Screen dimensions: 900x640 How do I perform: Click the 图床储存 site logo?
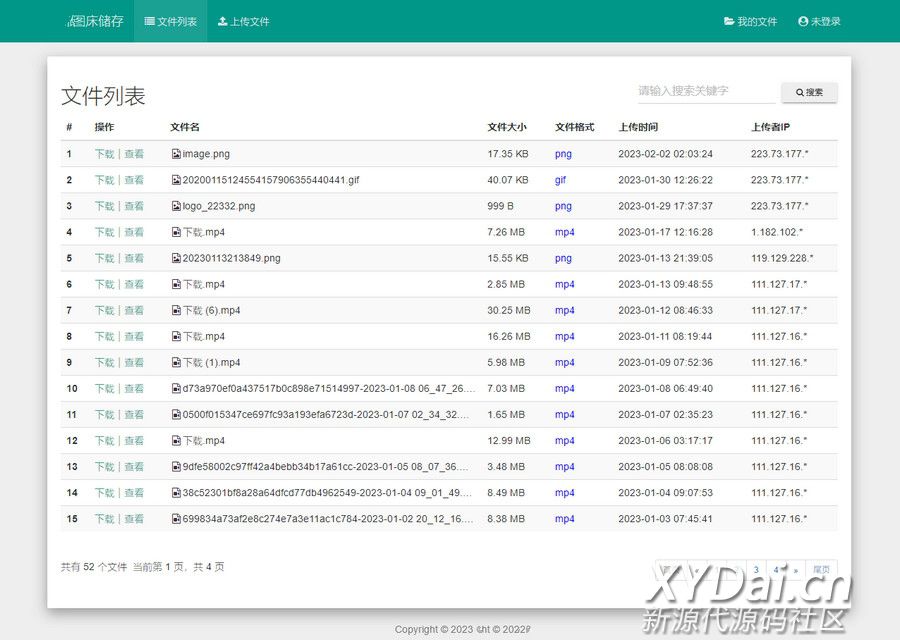pyautogui.click(x=95, y=21)
